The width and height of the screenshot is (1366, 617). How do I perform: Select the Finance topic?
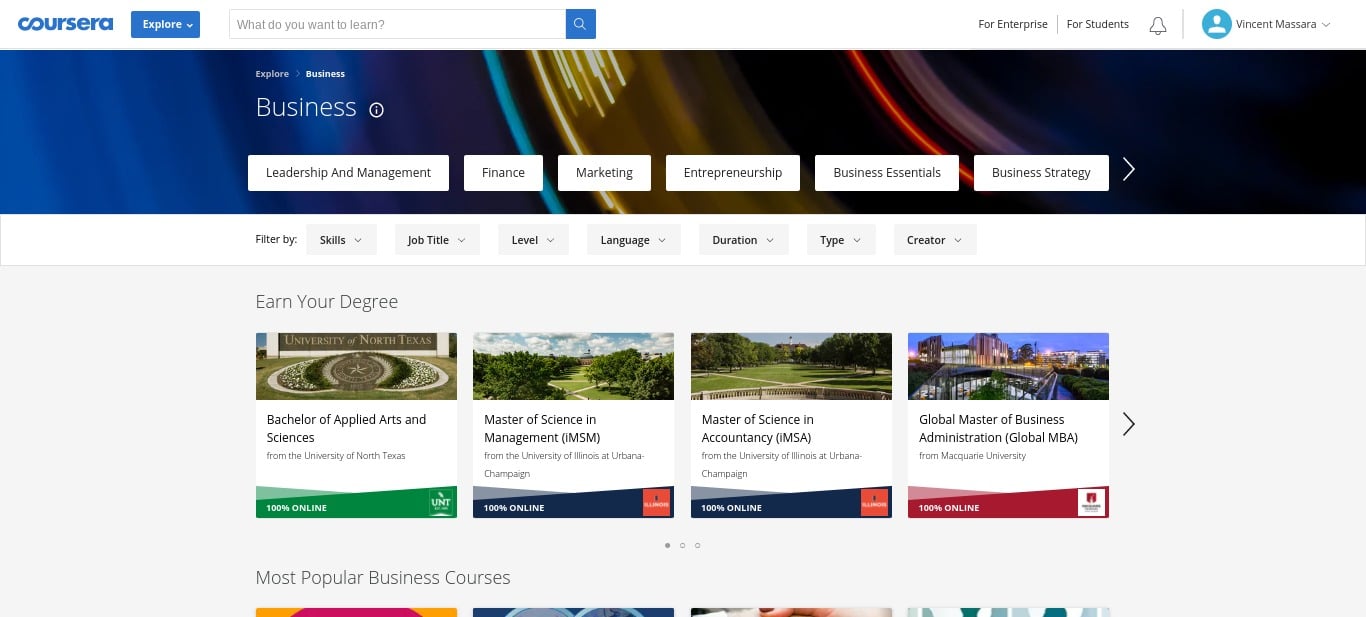click(503, 172)
